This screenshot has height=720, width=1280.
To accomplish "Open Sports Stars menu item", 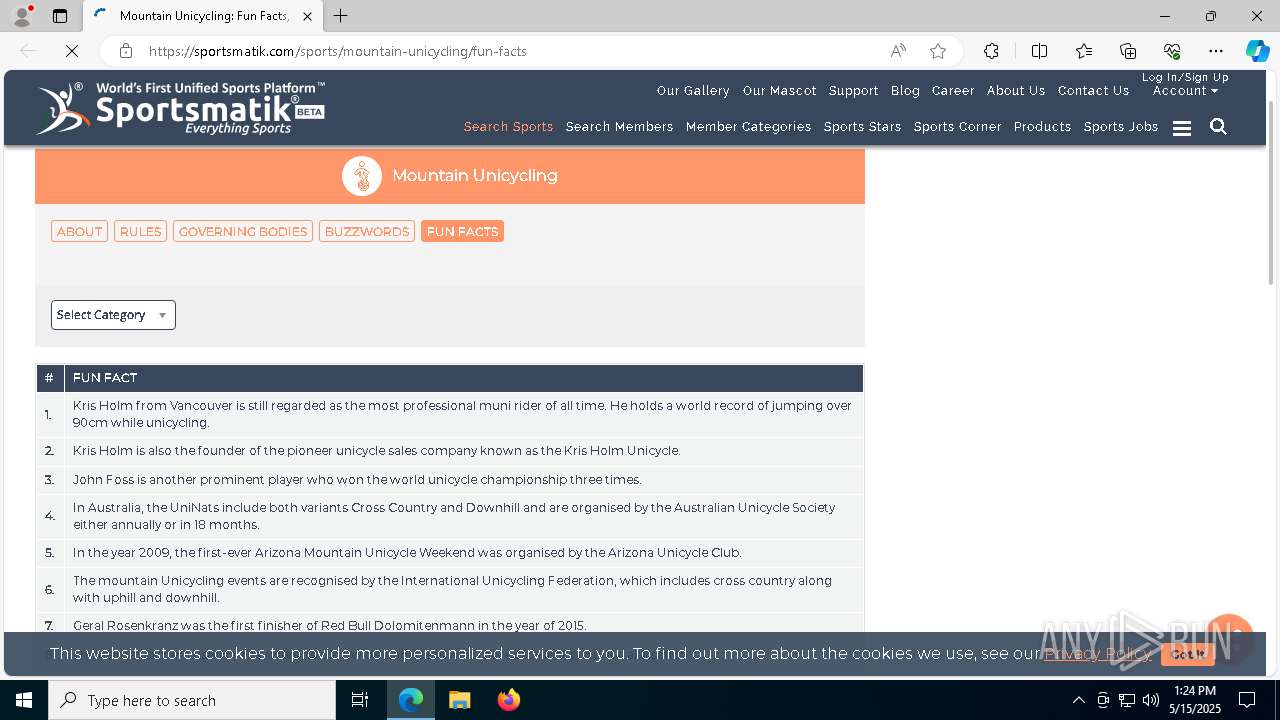I will click(x=862, y=127).
